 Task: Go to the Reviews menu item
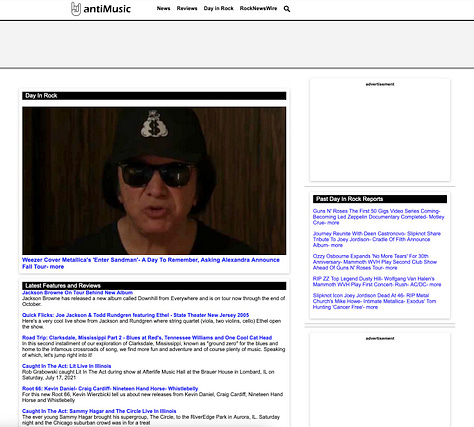[x=187, y=8]
